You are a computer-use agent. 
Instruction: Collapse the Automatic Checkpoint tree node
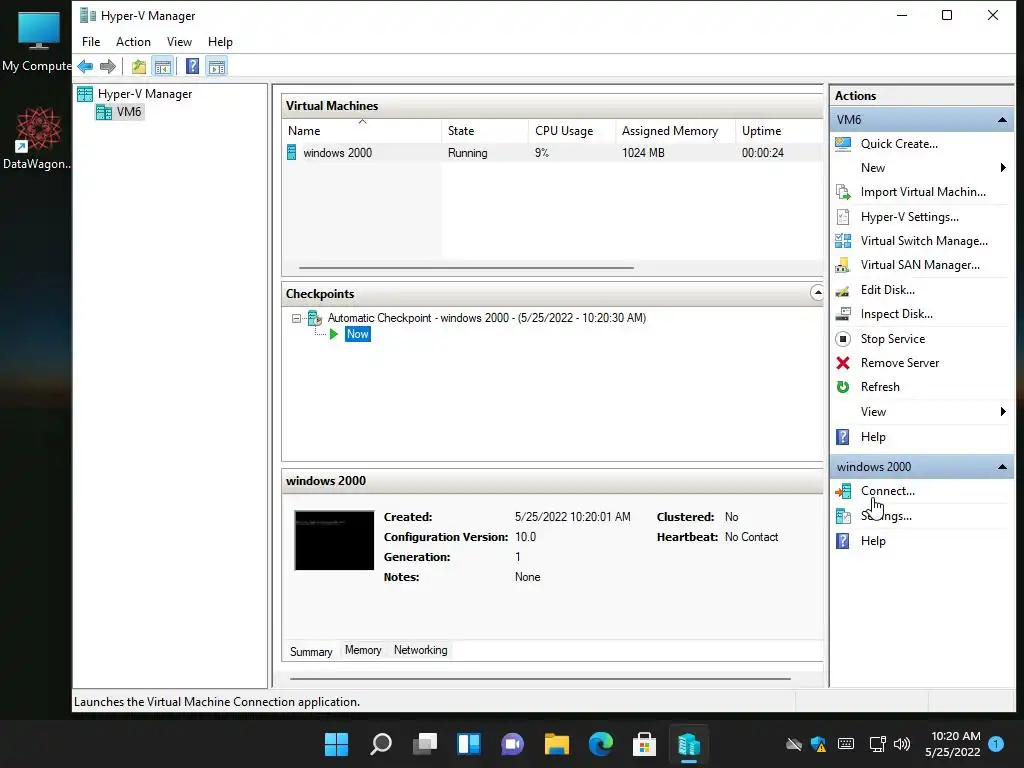pos(296,319)
